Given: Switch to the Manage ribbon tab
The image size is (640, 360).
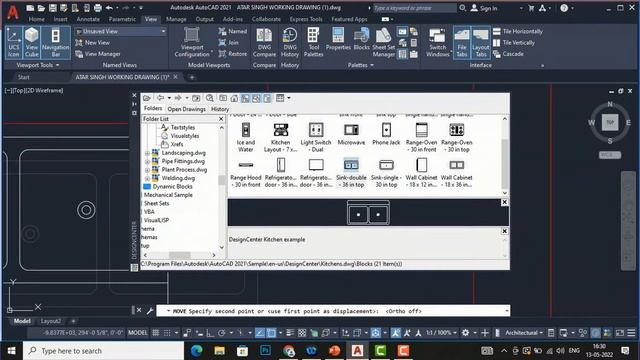Looking at the screenshot, I should pos(176,19).
